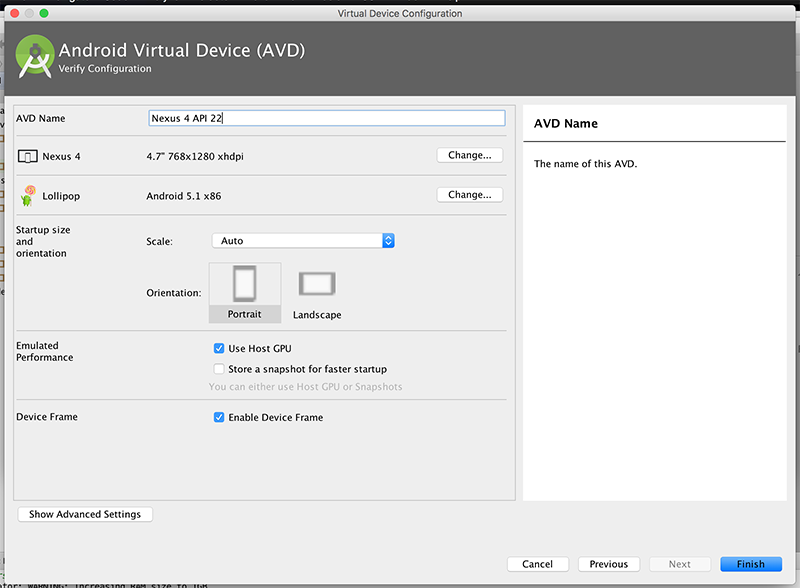The image size is (800, 588).
Task: Select Portrait orientation
Action: (x=245, y=283)
